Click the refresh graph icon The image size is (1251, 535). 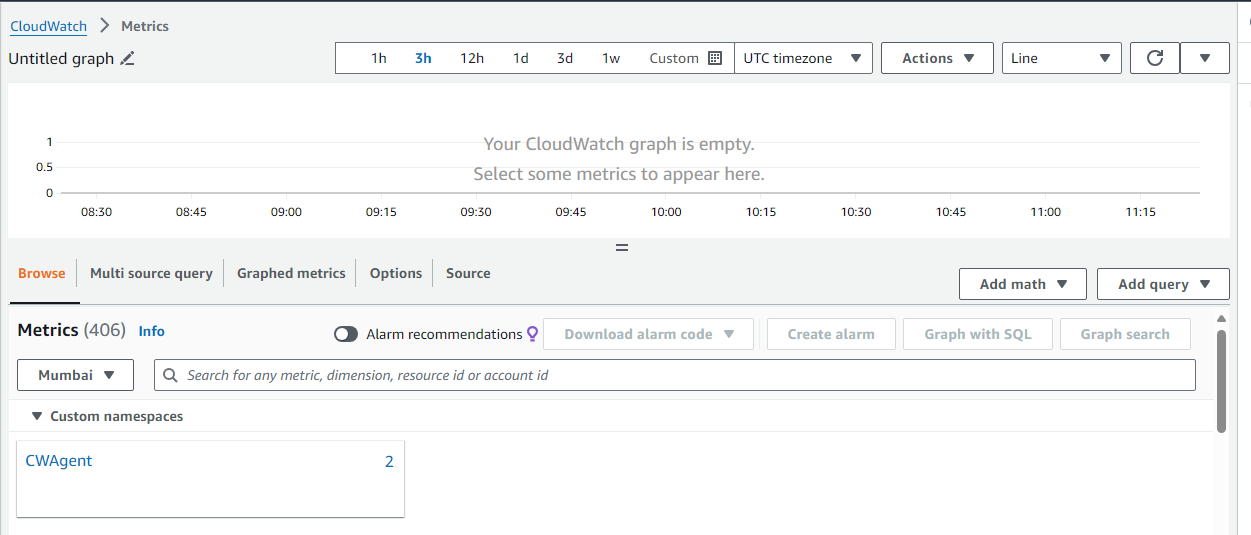coord(1155,58)
